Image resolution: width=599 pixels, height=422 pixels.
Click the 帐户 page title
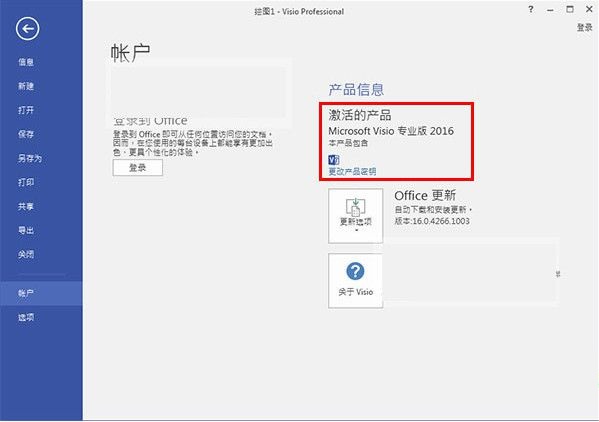(130, 53)
